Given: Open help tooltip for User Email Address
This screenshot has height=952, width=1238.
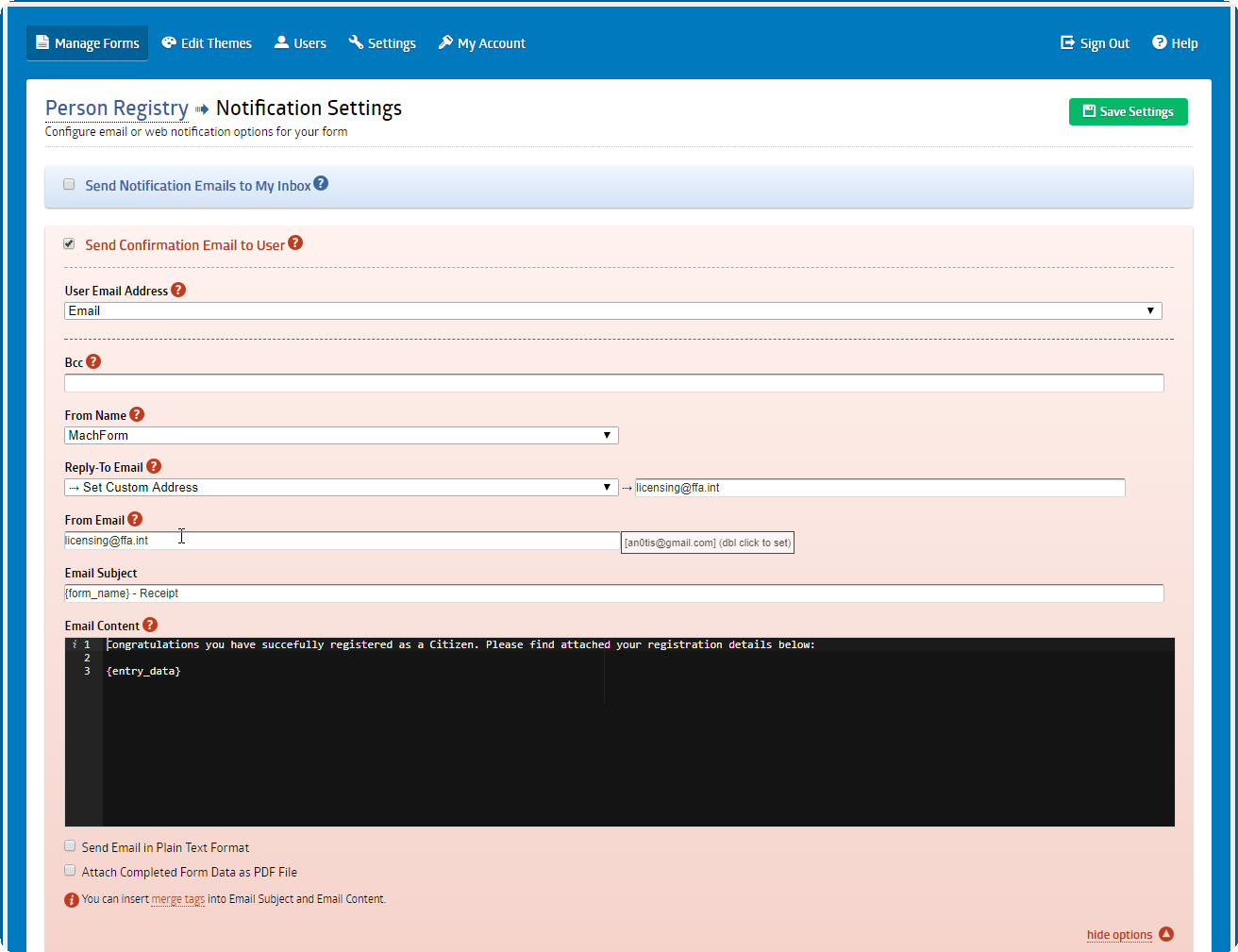Looking at the screenshot, I should (178, 290).
